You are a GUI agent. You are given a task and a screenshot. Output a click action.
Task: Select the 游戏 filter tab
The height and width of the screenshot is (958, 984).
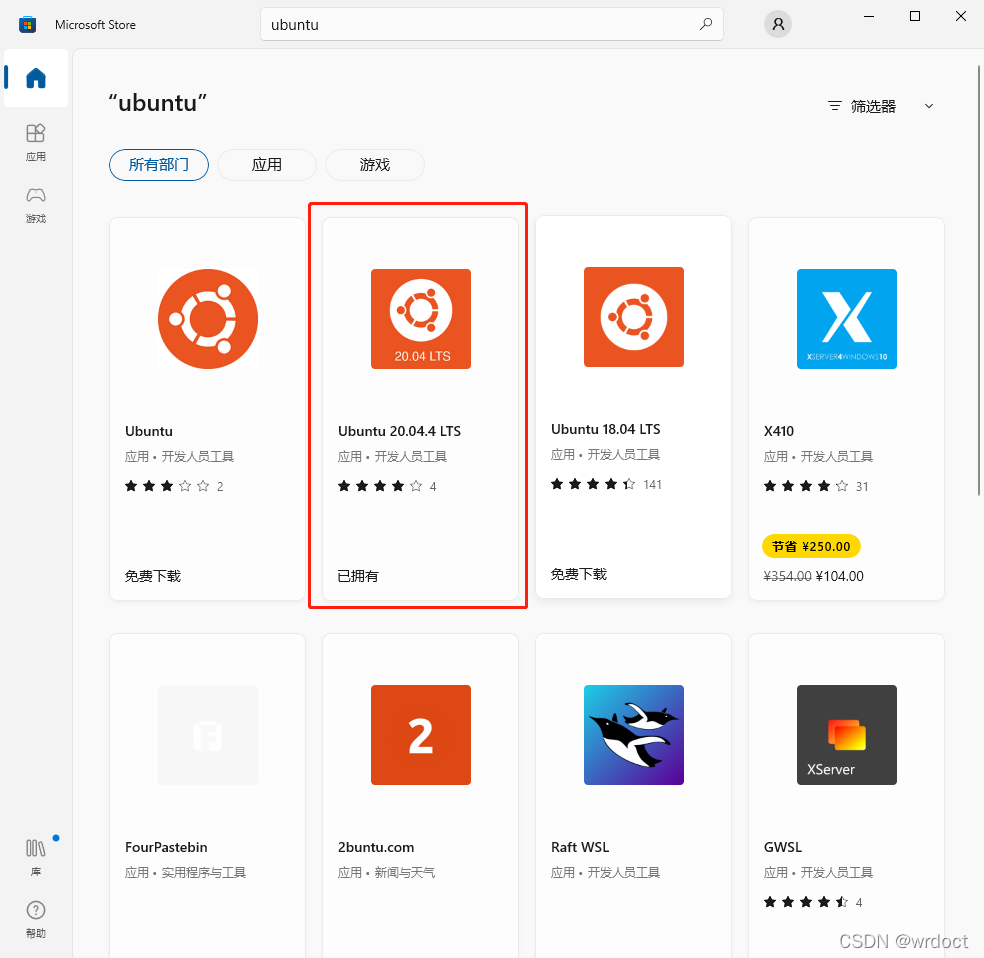click(x=374, y=166)
